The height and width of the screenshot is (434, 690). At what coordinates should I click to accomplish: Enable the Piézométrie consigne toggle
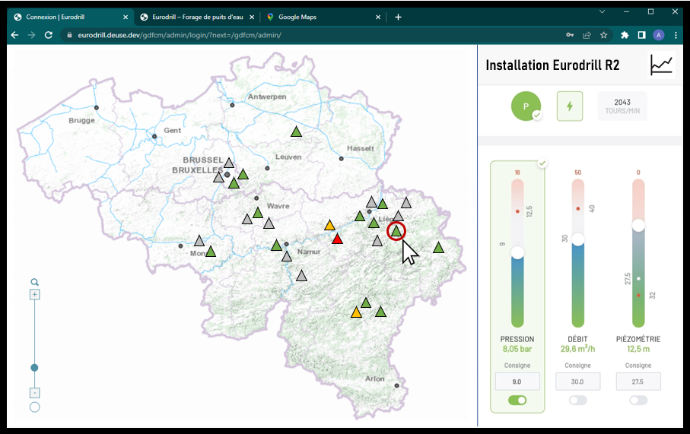(x=638, y=400)
